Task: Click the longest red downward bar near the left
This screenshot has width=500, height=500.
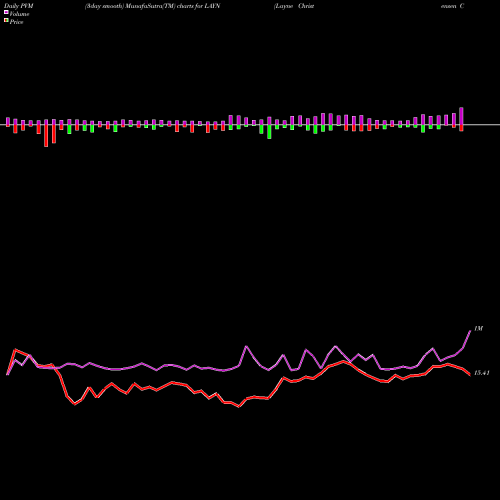Action: point(46,136)
